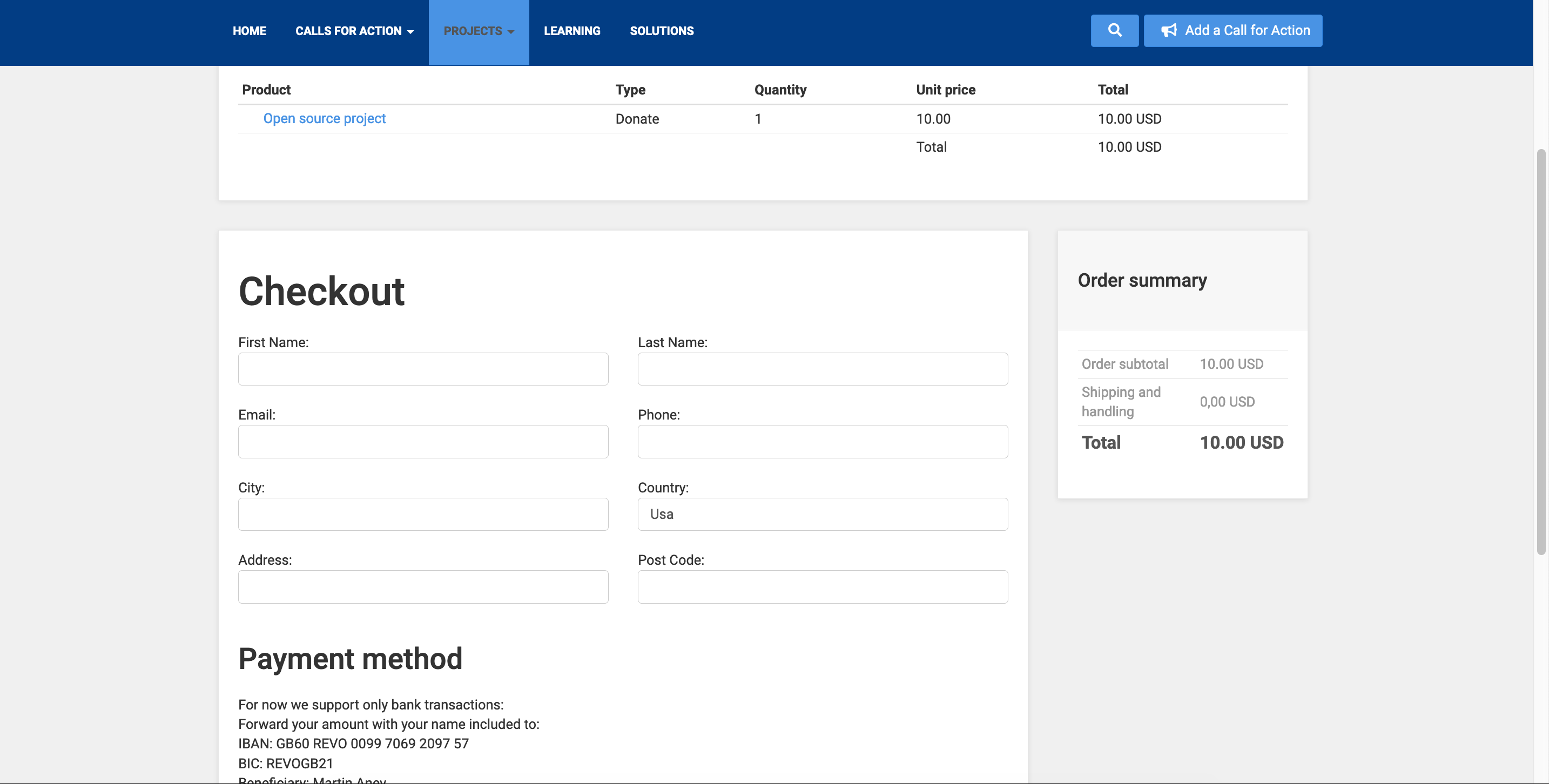Open the Open source project link
This screenshot has width=1549, height=784.
coord(324,118)
